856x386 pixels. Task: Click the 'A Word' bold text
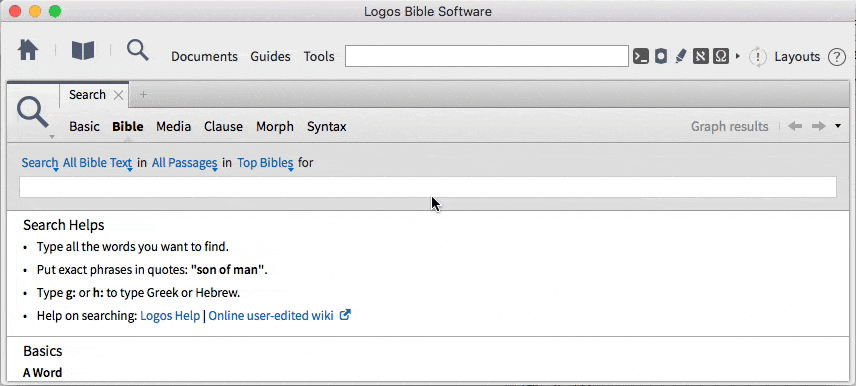point(42,373)
